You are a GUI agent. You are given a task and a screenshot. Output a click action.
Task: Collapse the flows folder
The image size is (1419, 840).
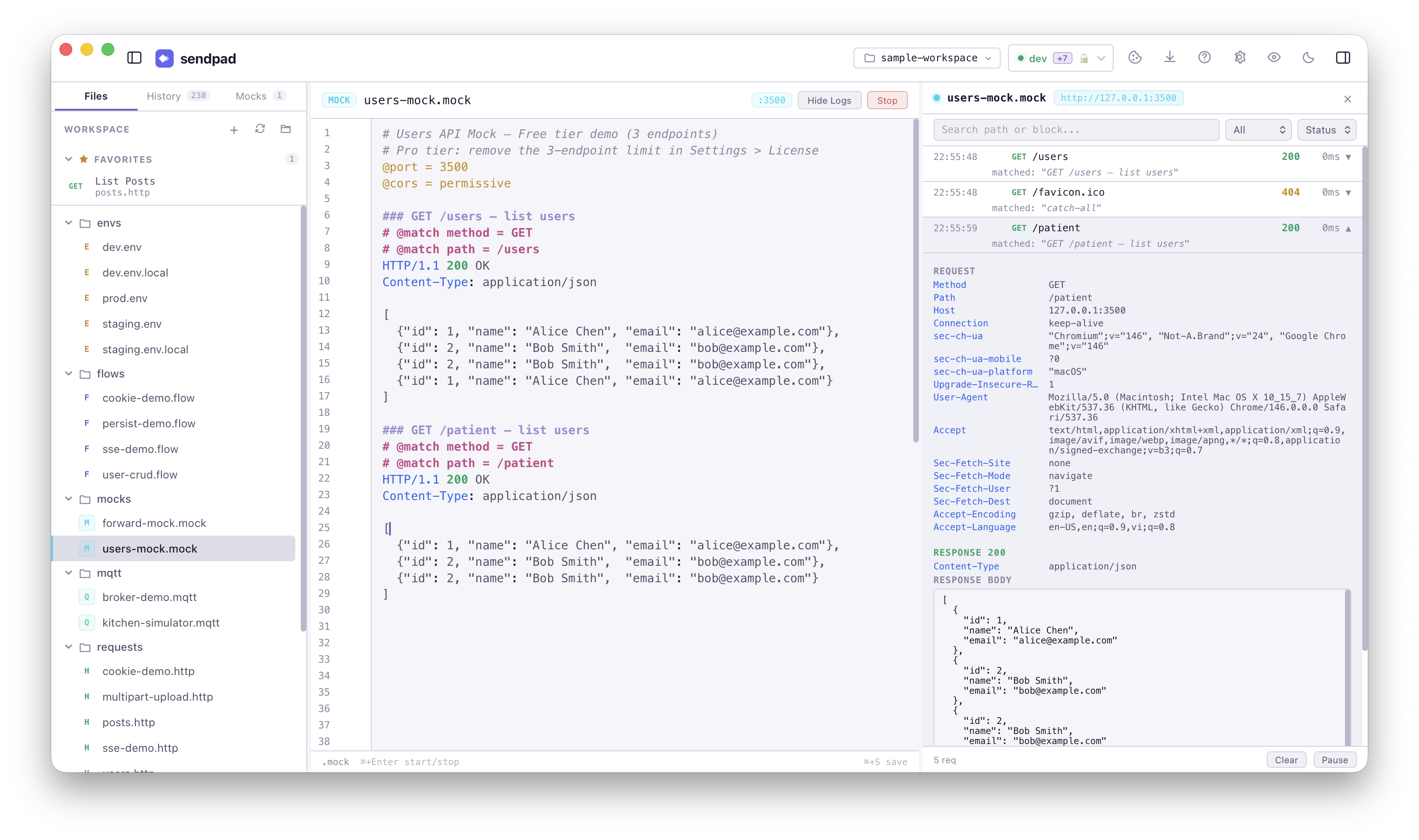pyautogui.click(x=69, y=373)
